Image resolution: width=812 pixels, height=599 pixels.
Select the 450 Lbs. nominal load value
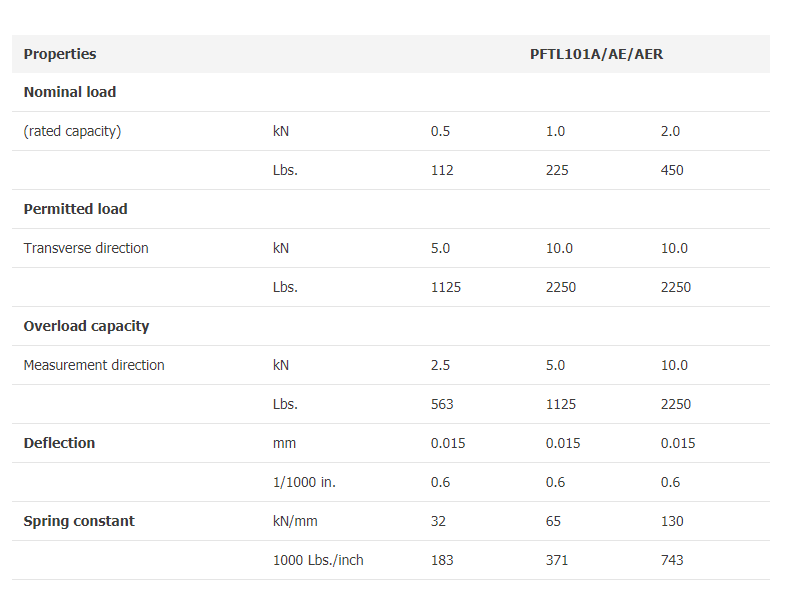click(x=672, y=170)
